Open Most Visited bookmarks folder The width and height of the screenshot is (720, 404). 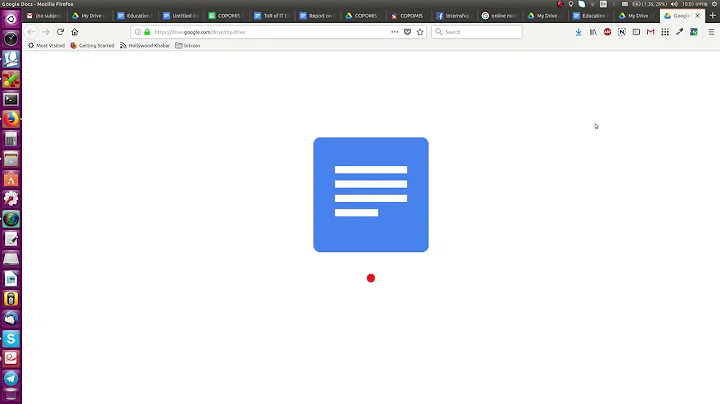(x=46, y=45)
